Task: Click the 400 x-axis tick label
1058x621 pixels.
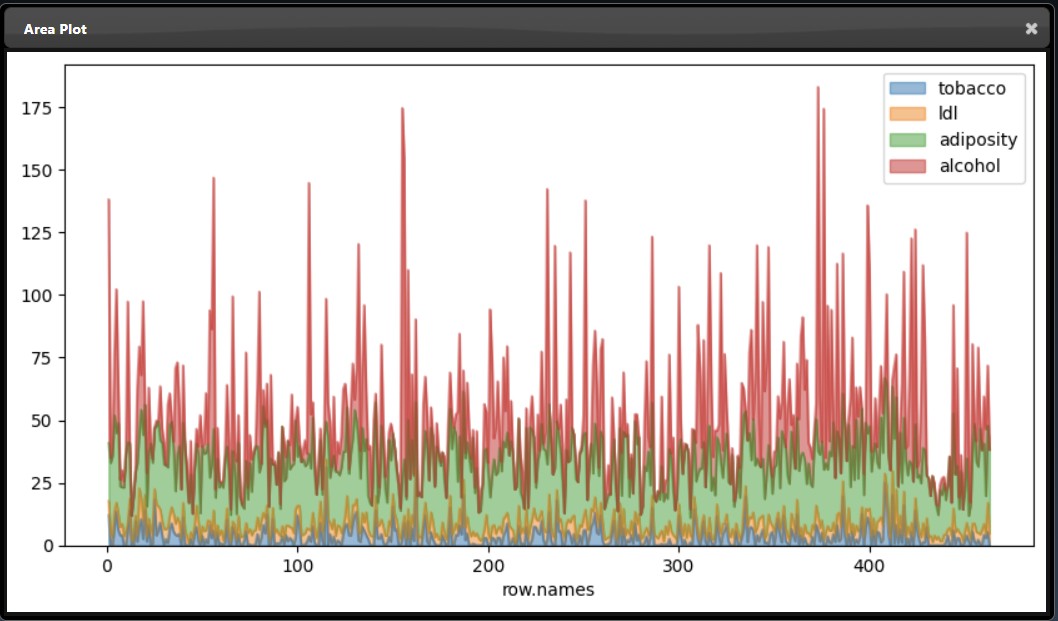Action: [x=868, y=565]
